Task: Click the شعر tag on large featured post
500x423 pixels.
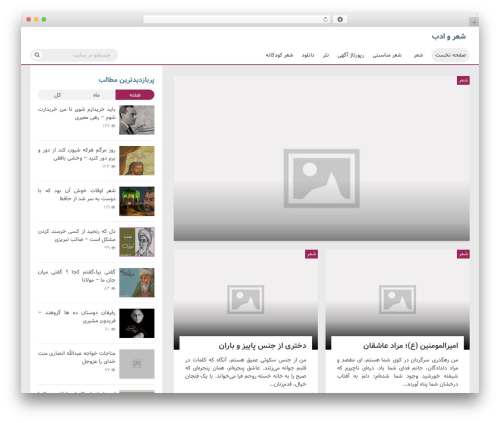Action: point(463,80)
